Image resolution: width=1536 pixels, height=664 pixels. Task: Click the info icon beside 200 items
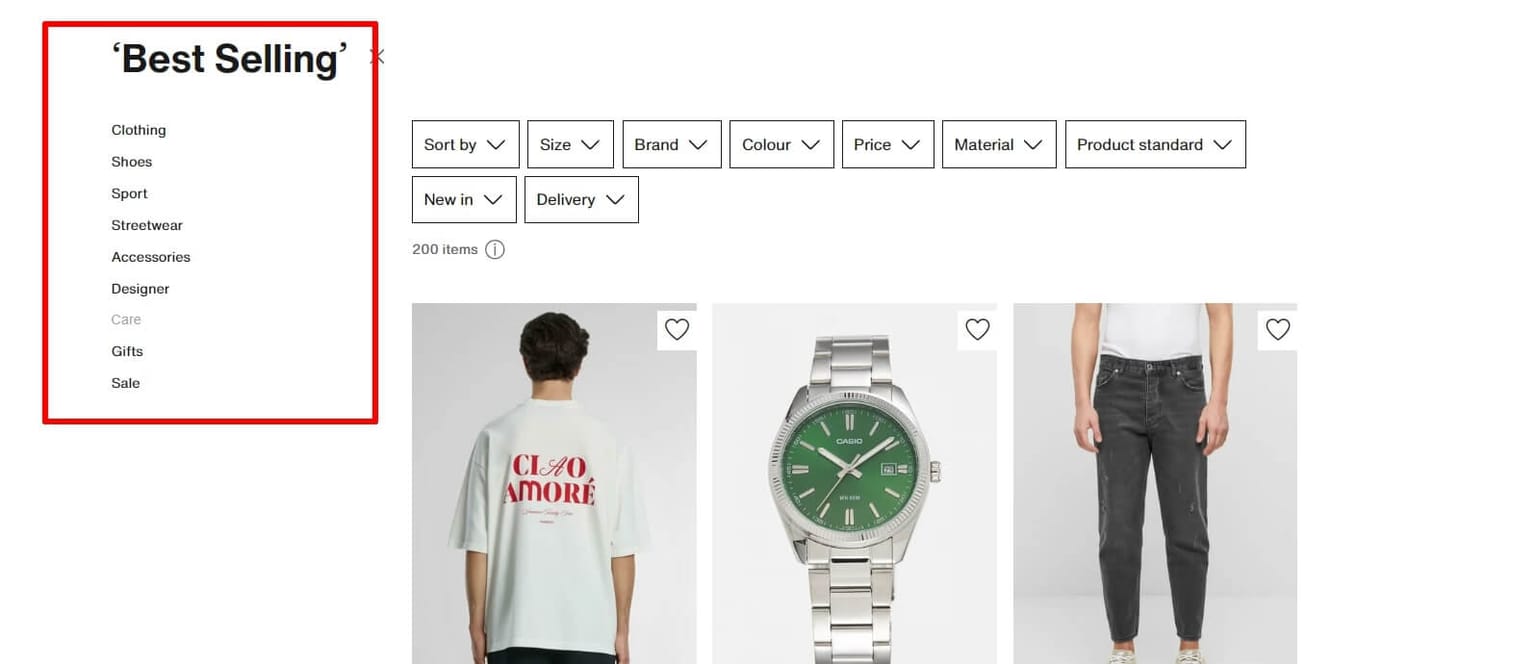pyautogui.click(x=495, y=249)
